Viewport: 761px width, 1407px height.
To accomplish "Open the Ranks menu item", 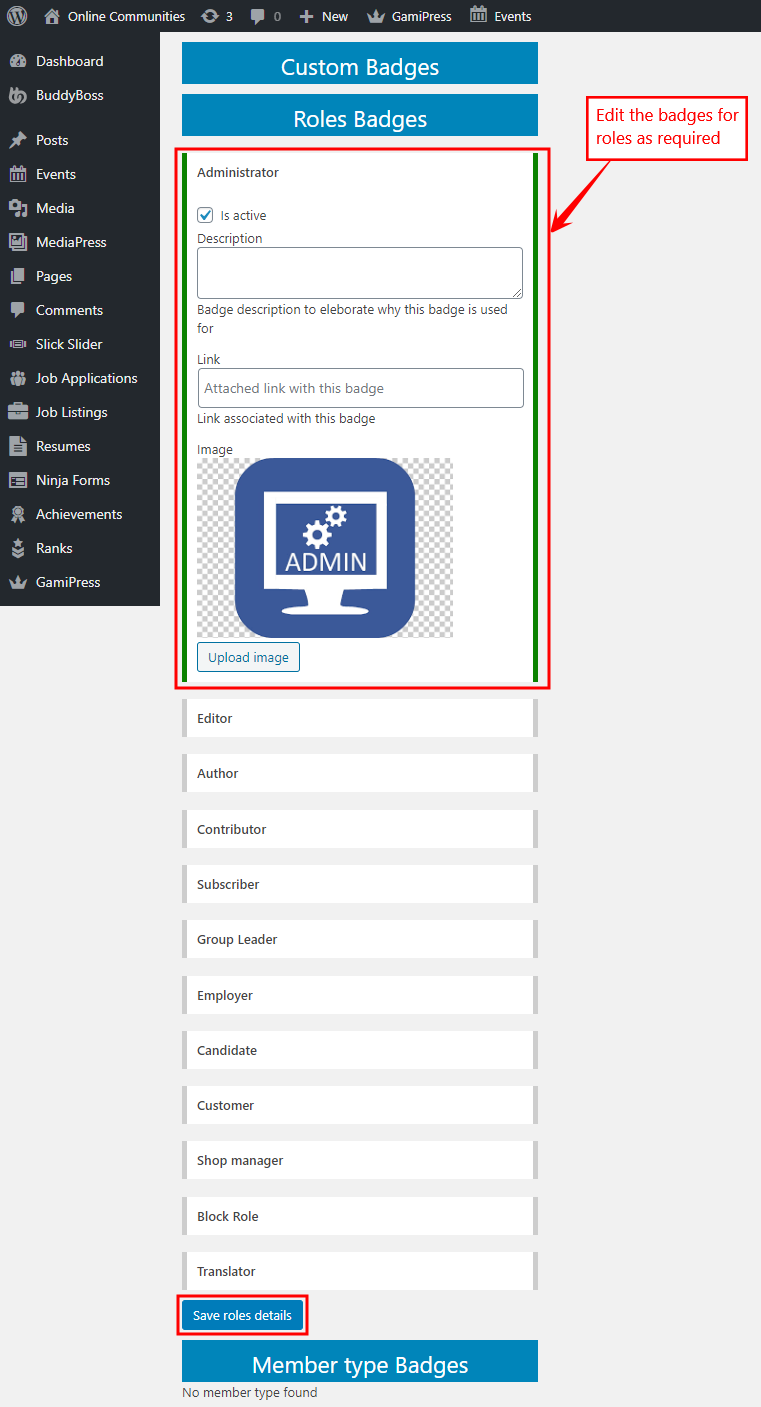I will point(54,548).
